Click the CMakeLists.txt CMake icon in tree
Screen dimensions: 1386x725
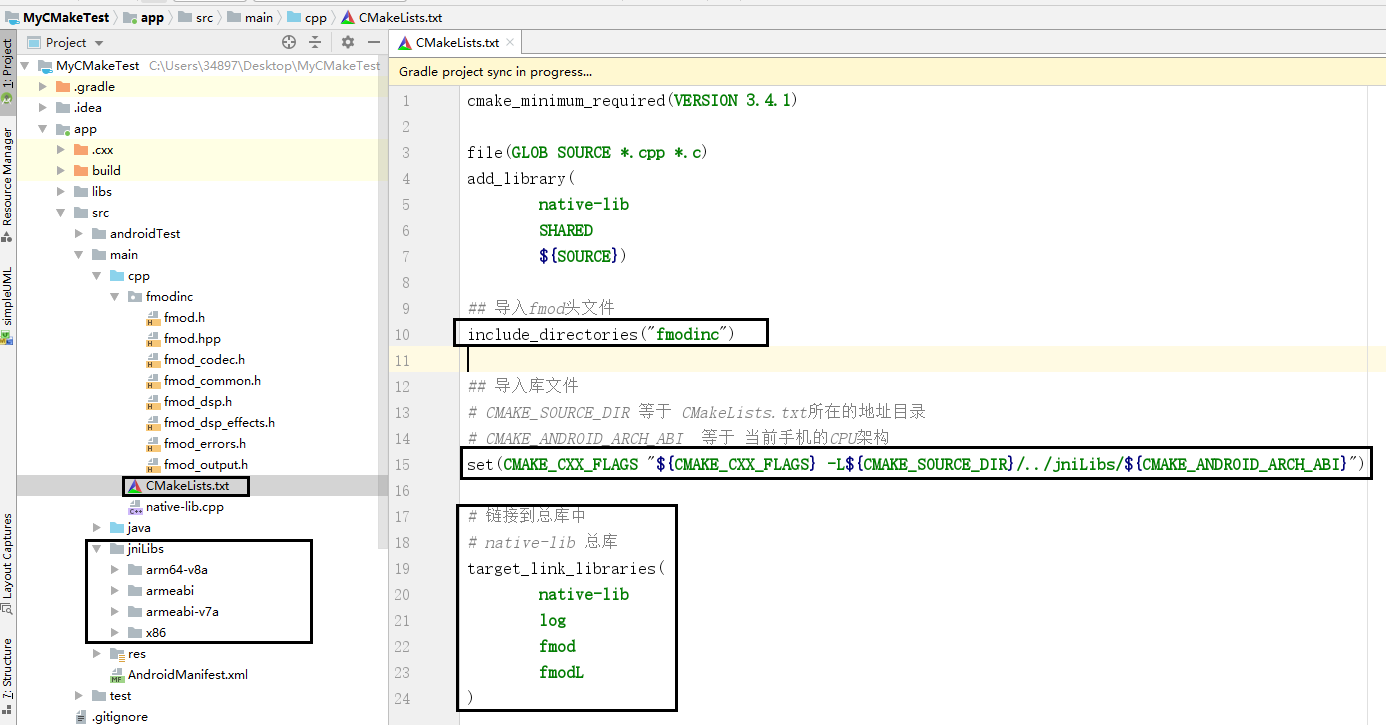click(134, 486)
